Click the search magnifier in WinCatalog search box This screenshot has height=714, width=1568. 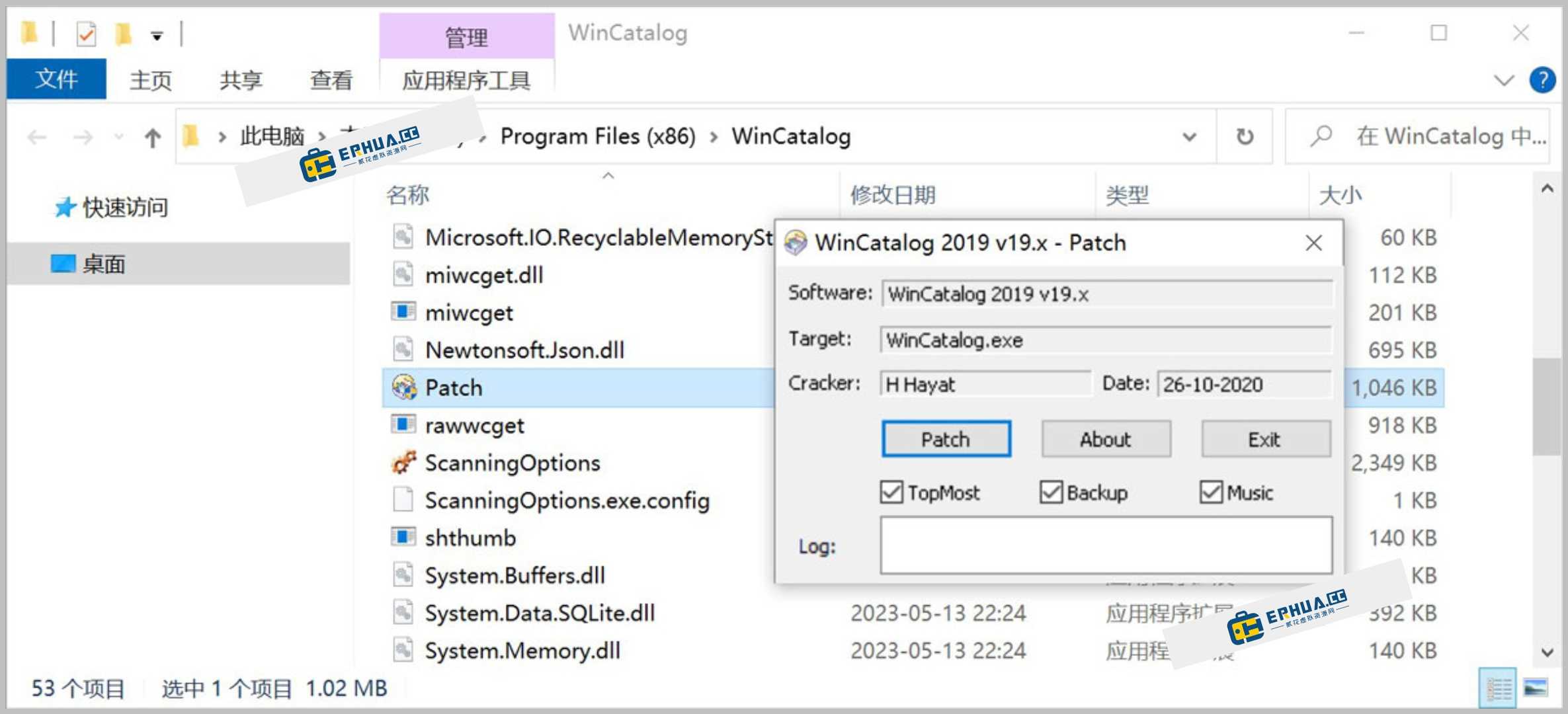click(1320, 137)
